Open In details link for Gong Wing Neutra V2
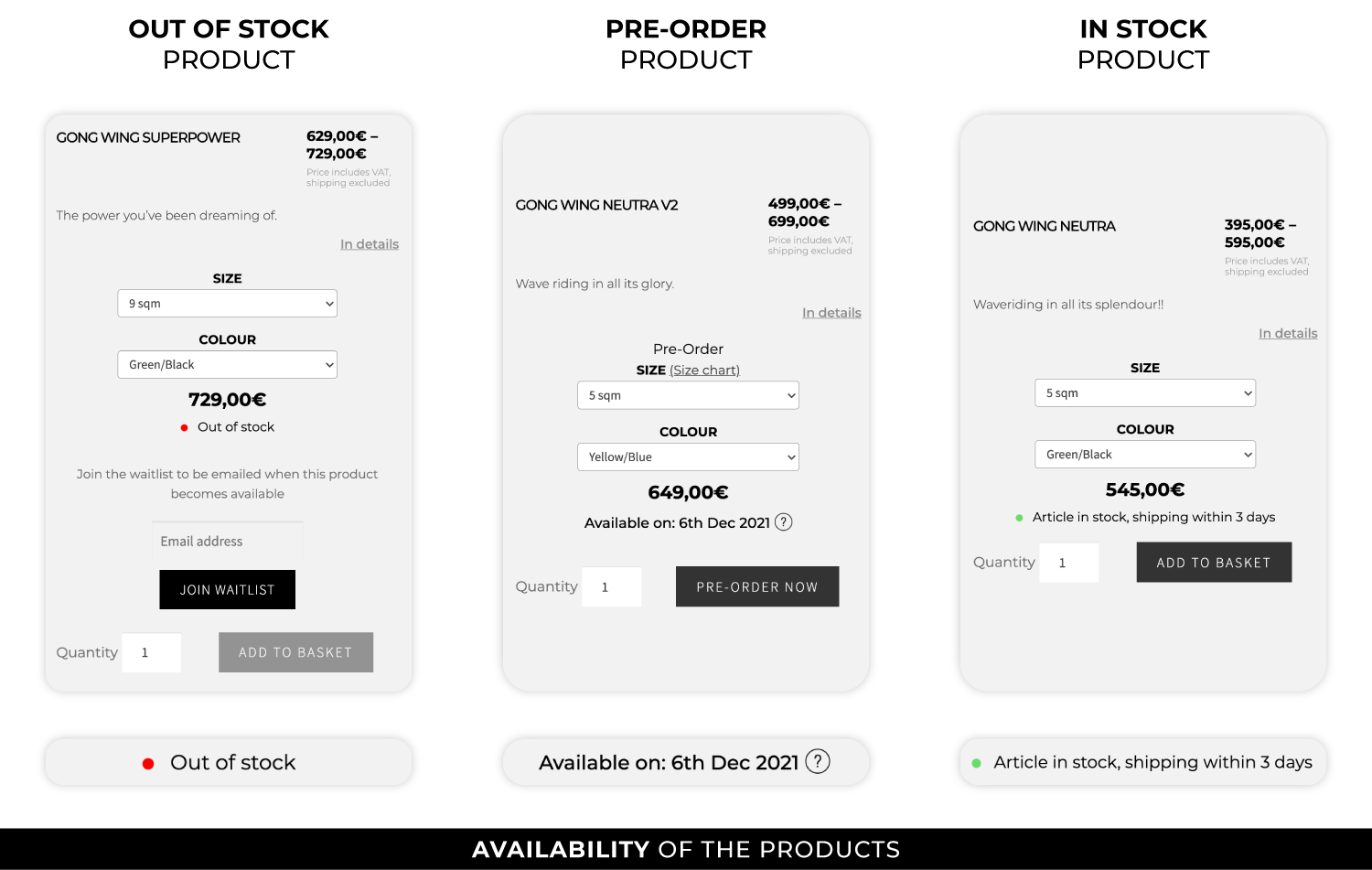Image resolution: width=1372 pixels, height=870 pixels. [x=831, y=313]
